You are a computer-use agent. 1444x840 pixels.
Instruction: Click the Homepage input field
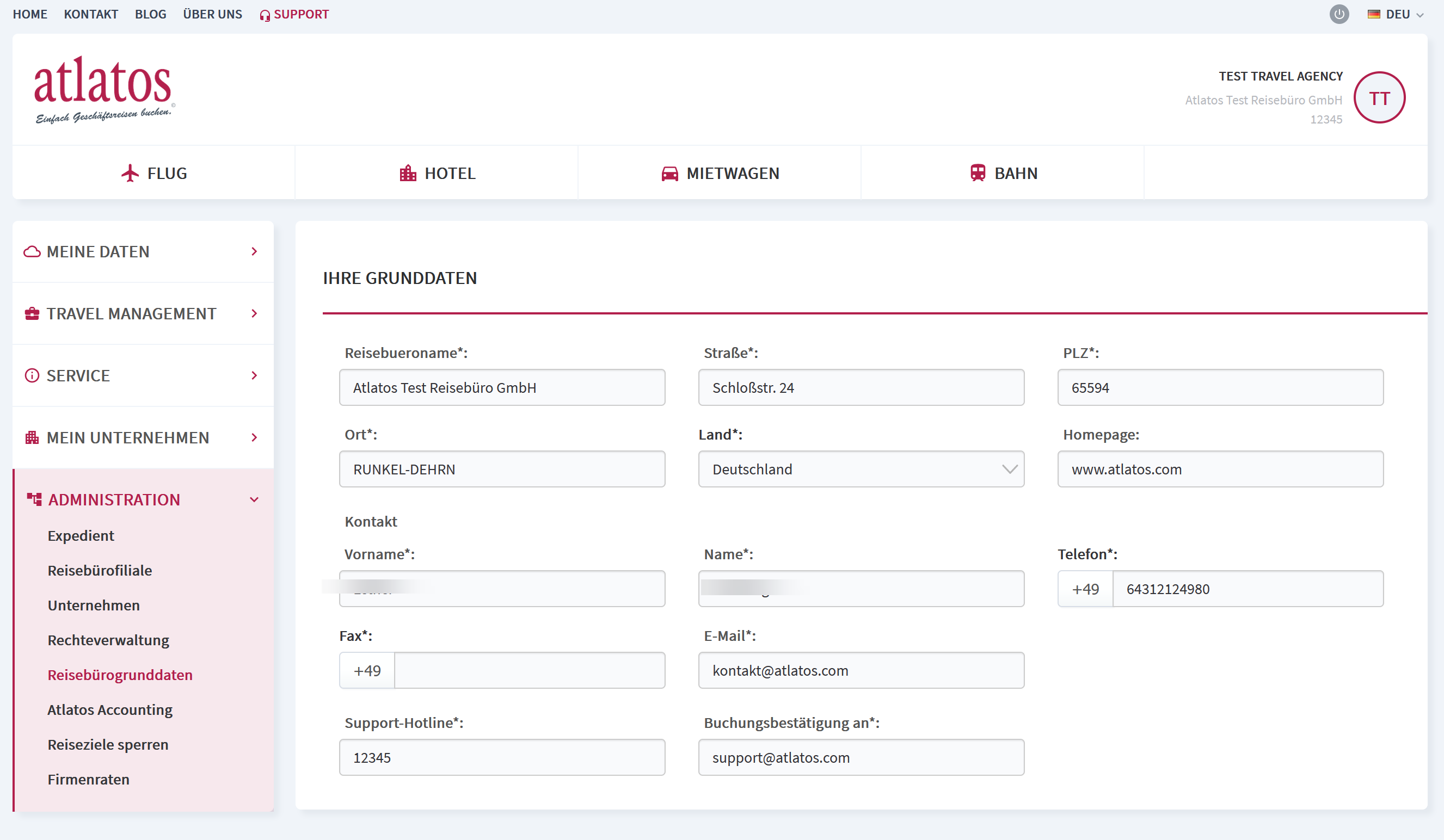pos(1220,469)
